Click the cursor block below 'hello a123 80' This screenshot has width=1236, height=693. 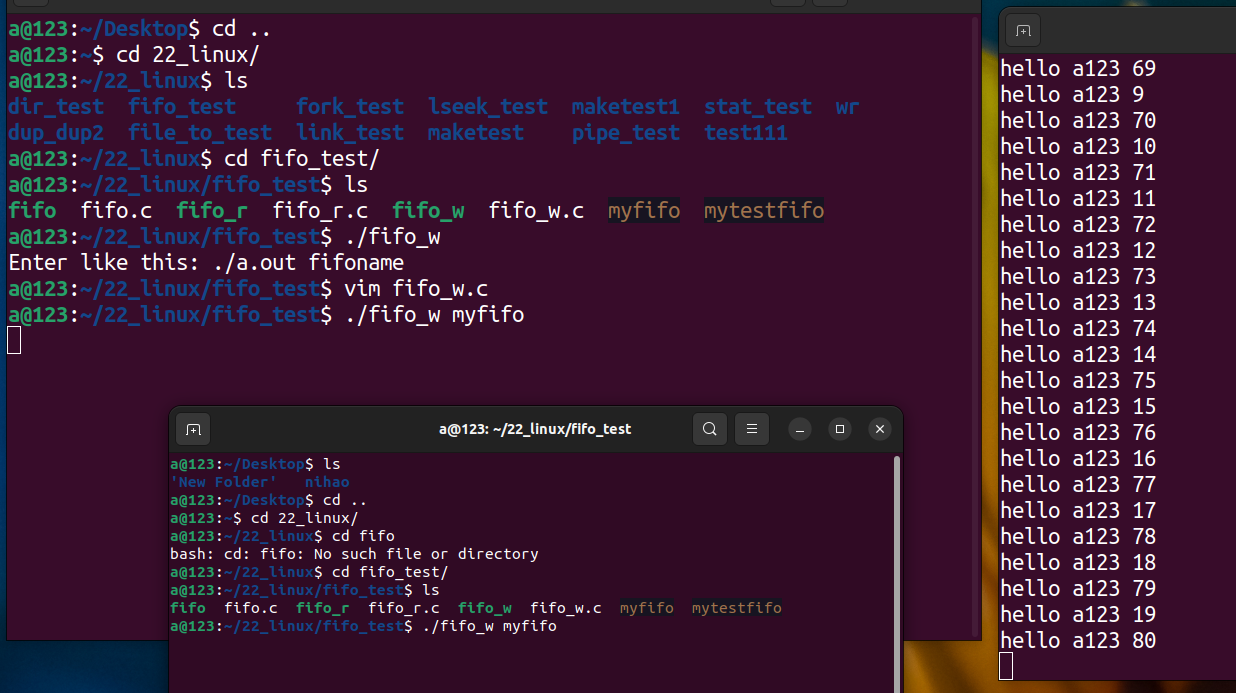tap(1006, 667)
